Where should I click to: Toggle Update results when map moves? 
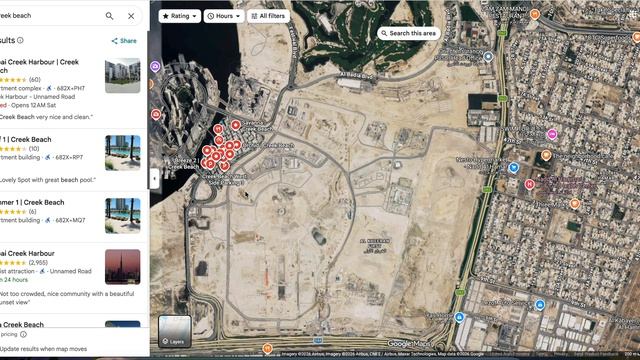click(x=43, y=349)
